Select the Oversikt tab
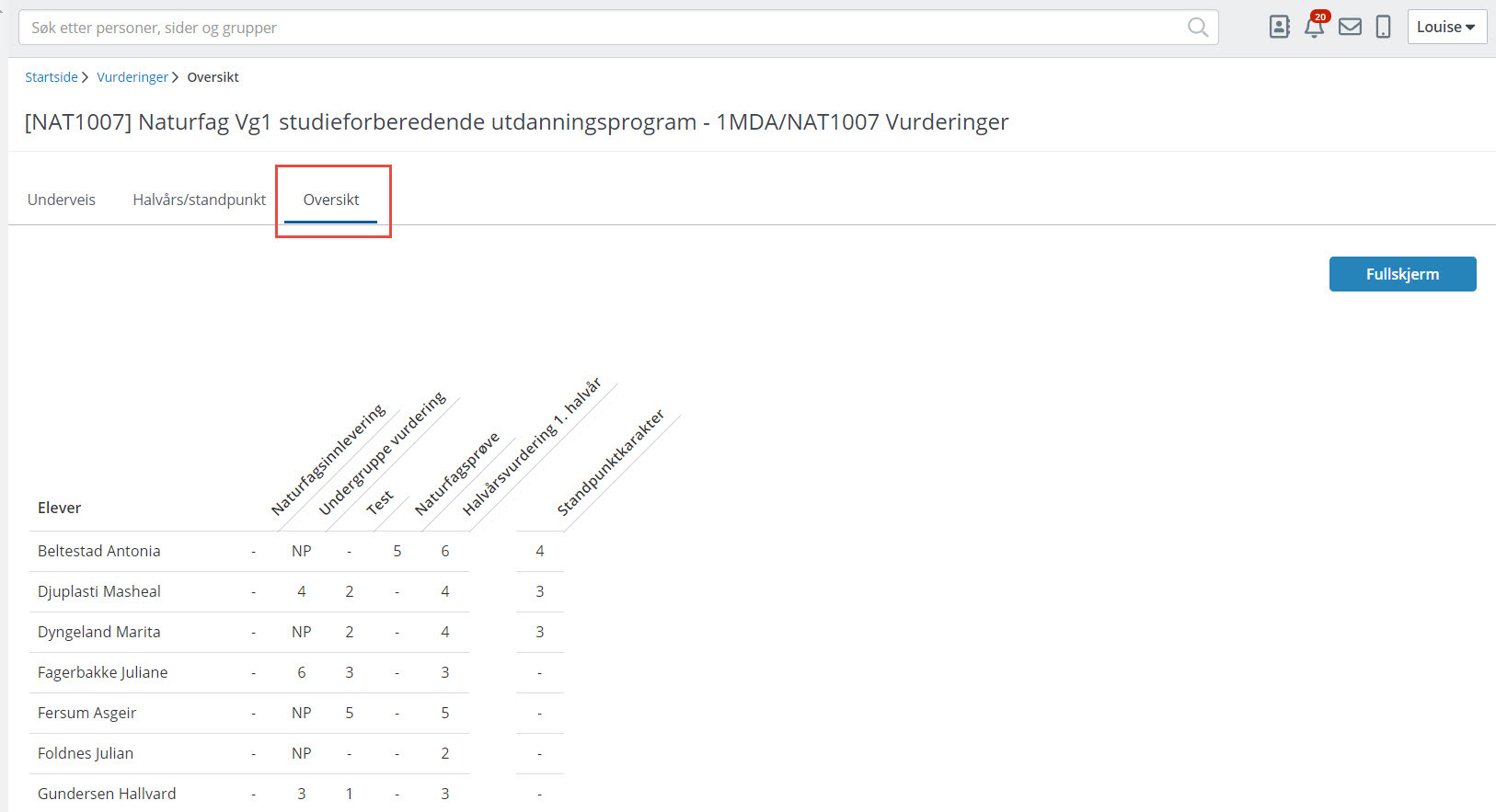 331,200
